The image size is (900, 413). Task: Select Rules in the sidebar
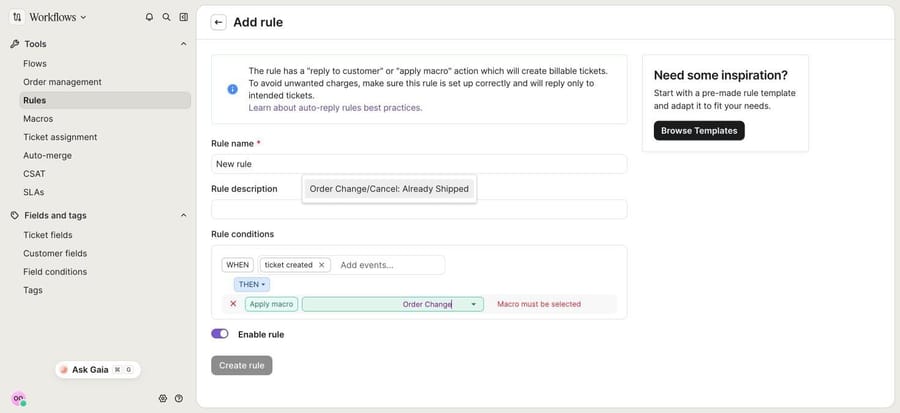point(105,100)
